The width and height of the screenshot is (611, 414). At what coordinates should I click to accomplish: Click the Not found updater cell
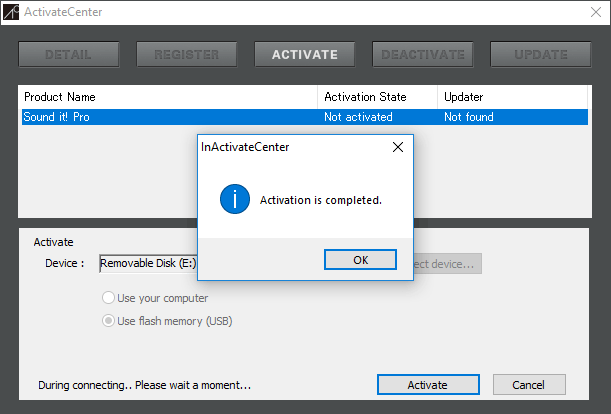click(469, 117)
